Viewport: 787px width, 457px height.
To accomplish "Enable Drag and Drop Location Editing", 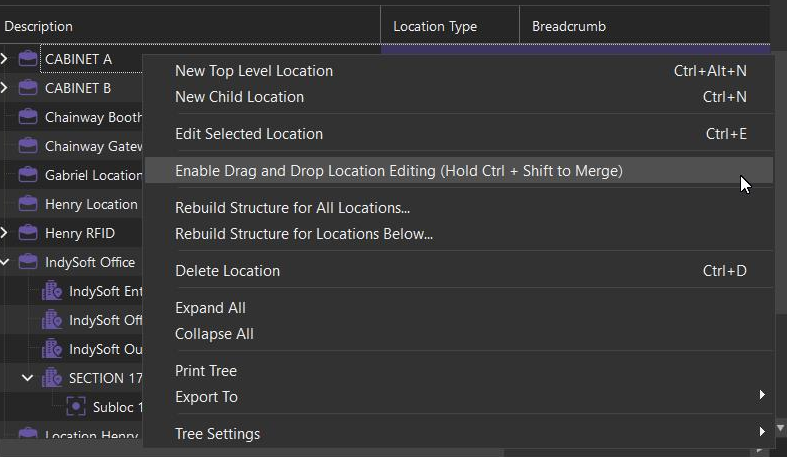I will 398,171.
